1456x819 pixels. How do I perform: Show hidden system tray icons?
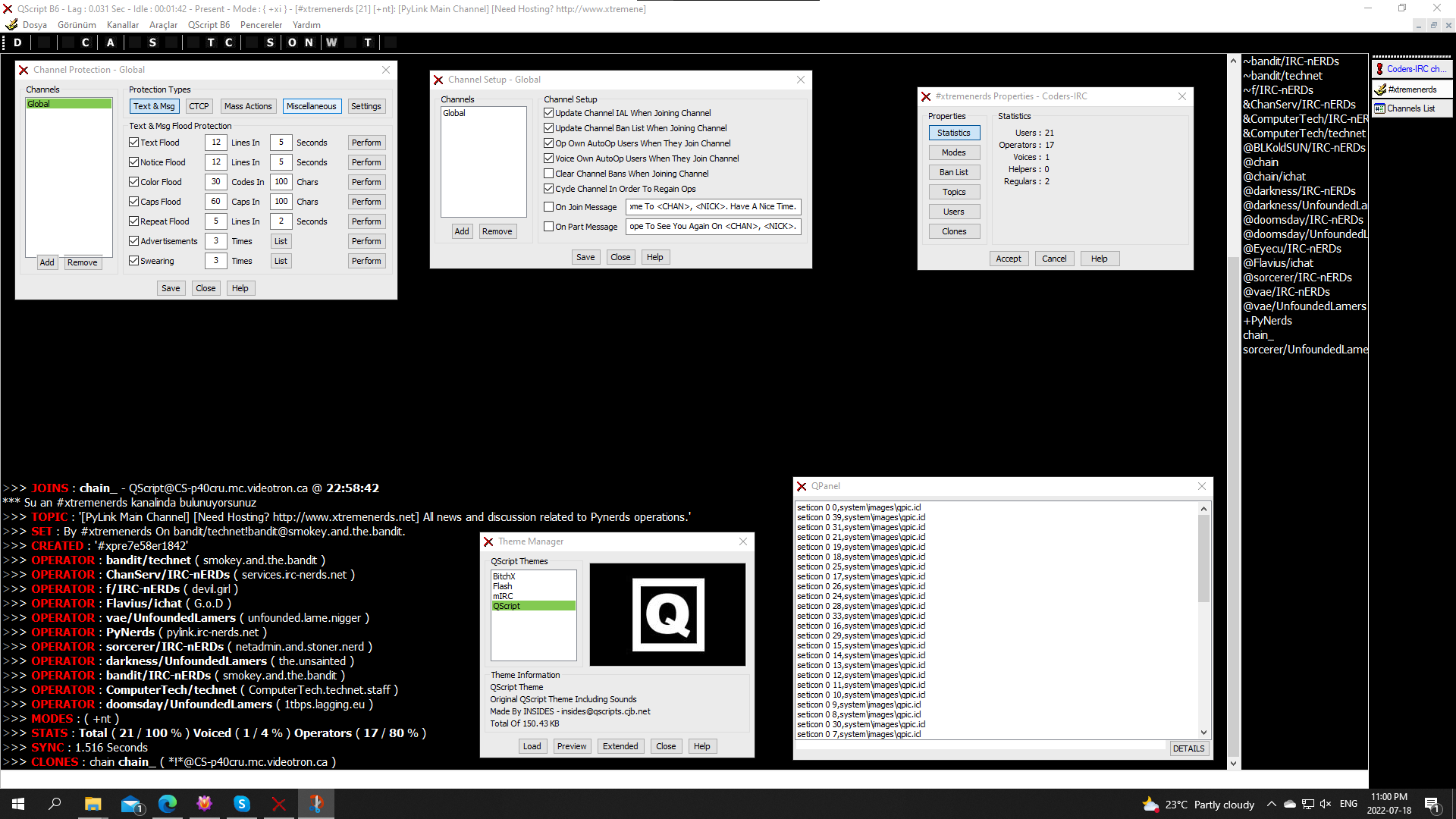1271,804
